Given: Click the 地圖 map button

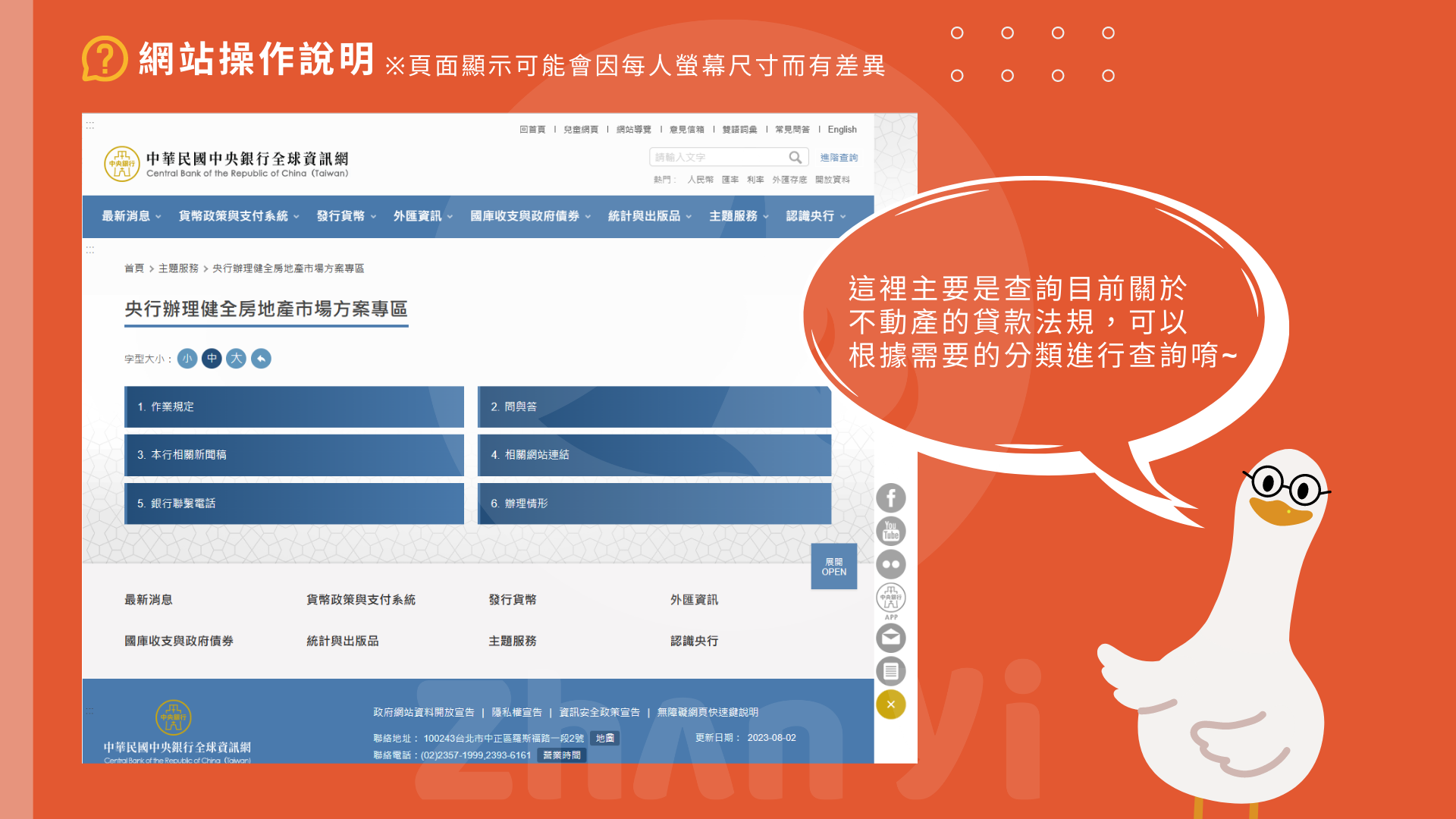Looking at the screenshot, I should [x=605, y=739].
